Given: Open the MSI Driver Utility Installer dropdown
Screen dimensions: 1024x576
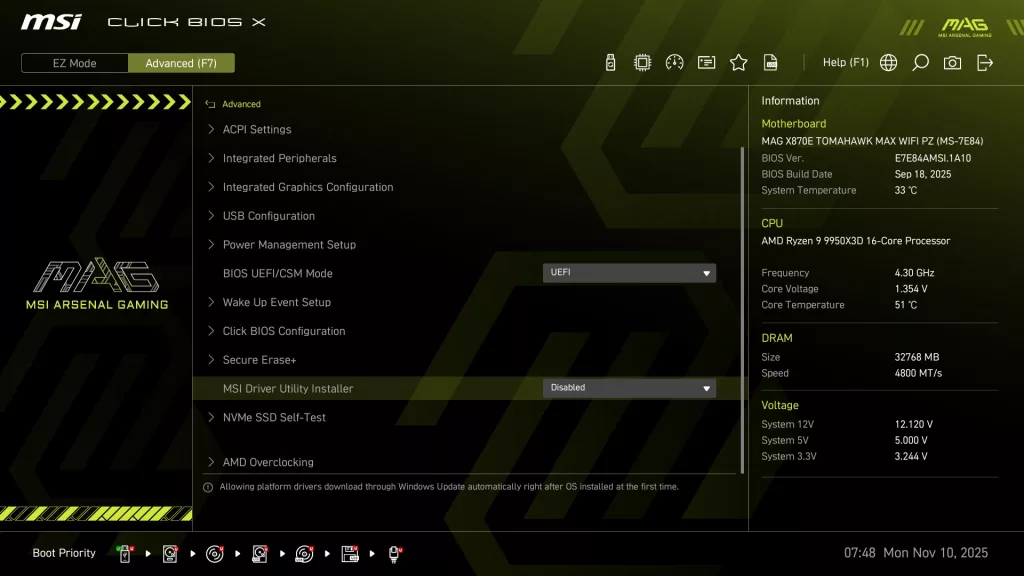Looking at the screenshot, I should [629, 388].
